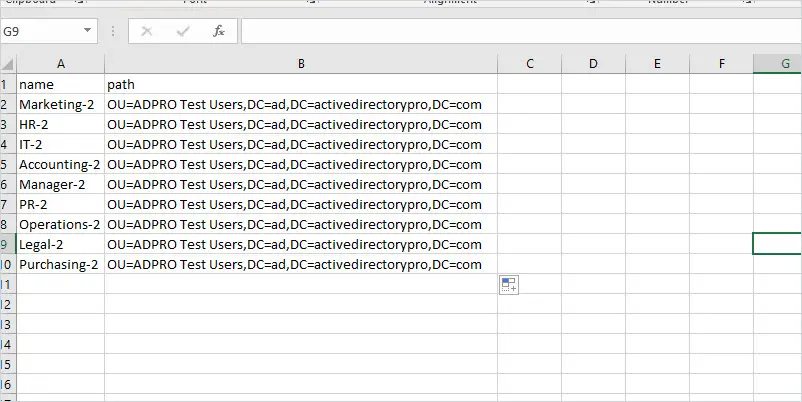
Task: Click the path cell in IT-2 row
Action: tap(301, 144)
